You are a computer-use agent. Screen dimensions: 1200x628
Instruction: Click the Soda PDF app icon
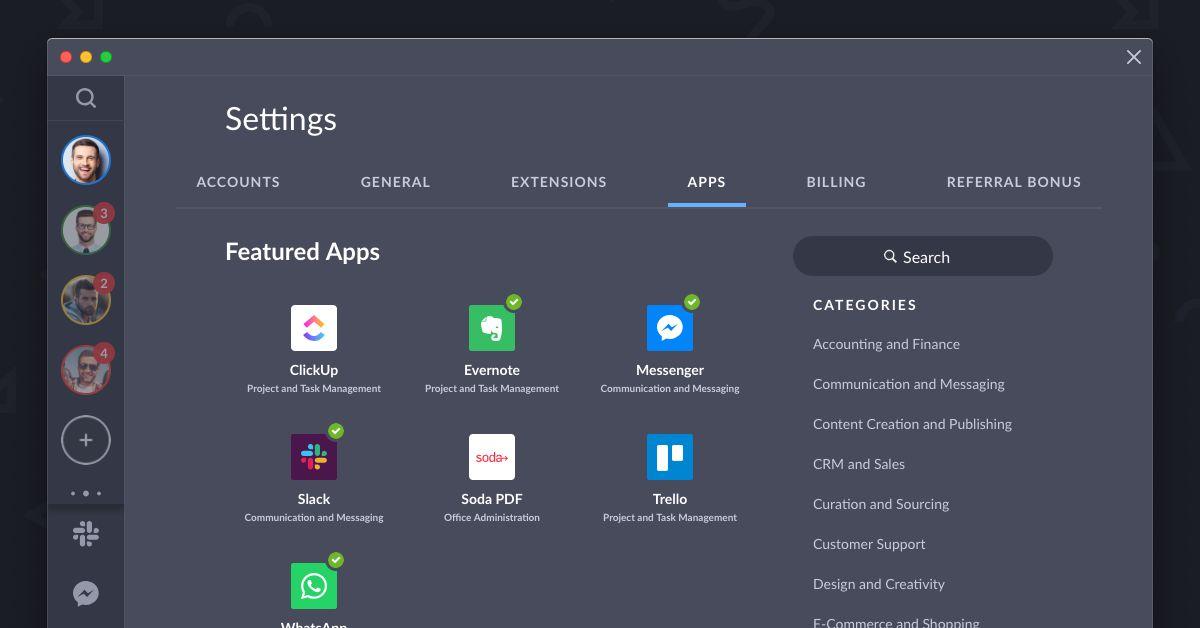pos(492,457)
